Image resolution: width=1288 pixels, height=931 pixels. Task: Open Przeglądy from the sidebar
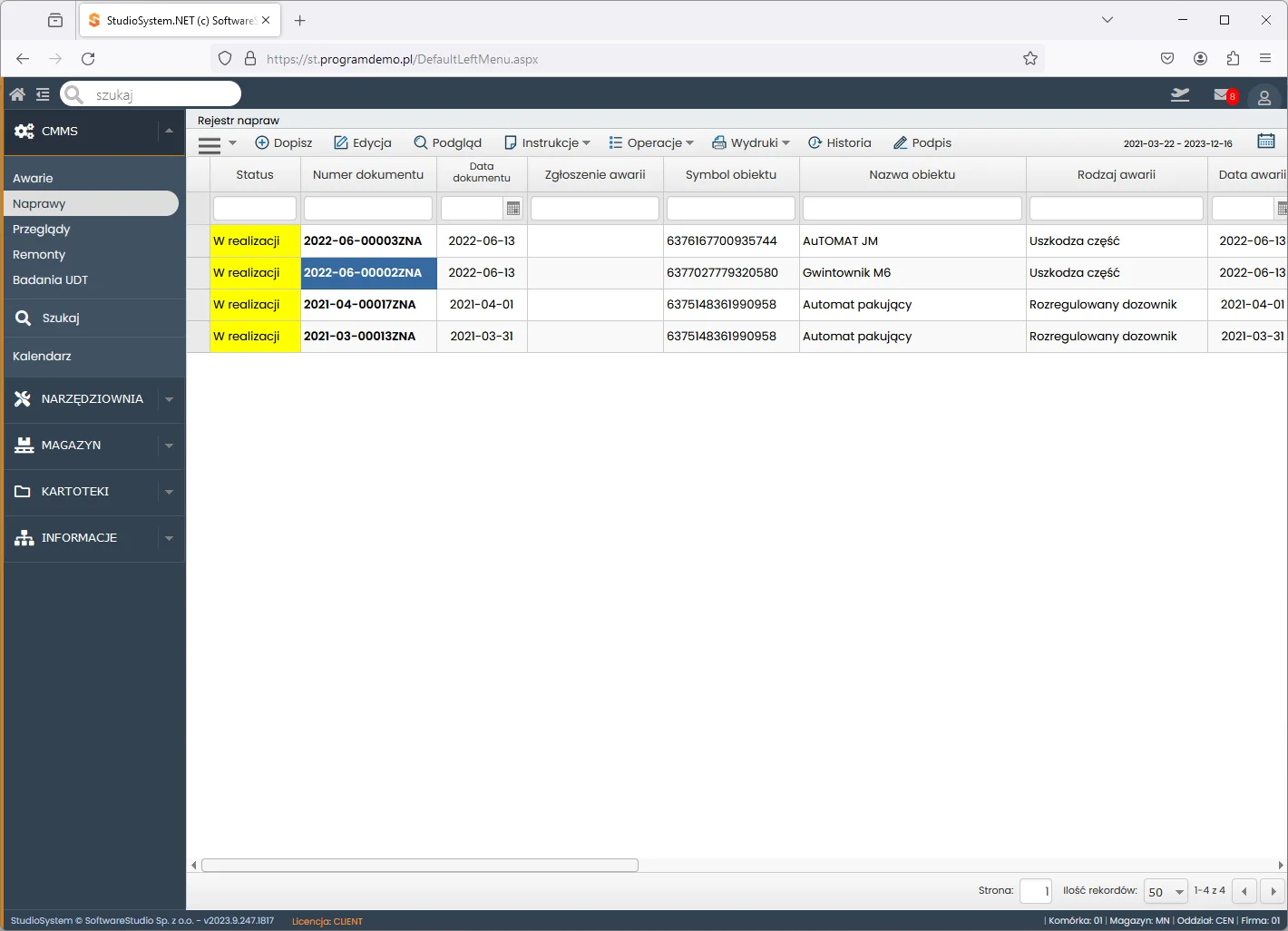[x=42, y=230]
